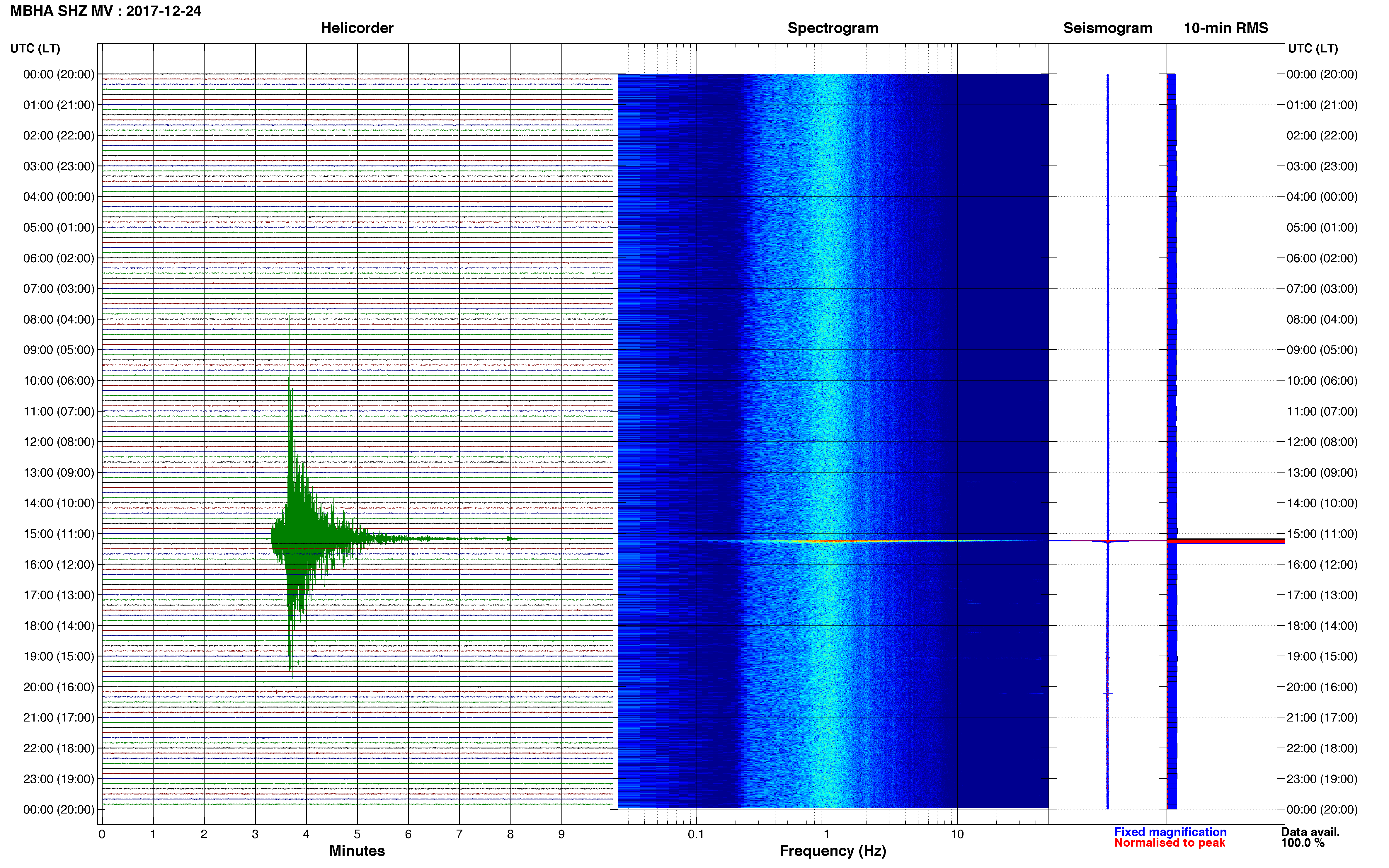
Task: Click the 'Frequency (Hz)' x-axis label
Action: [x=833, y=851]
